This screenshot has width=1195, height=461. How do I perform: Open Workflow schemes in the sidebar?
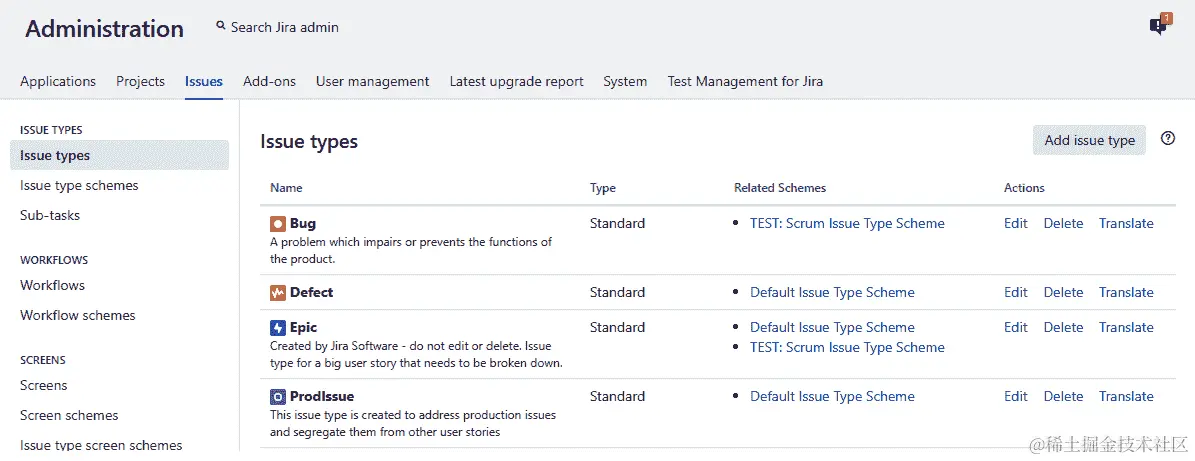click(x=78, y=316)
